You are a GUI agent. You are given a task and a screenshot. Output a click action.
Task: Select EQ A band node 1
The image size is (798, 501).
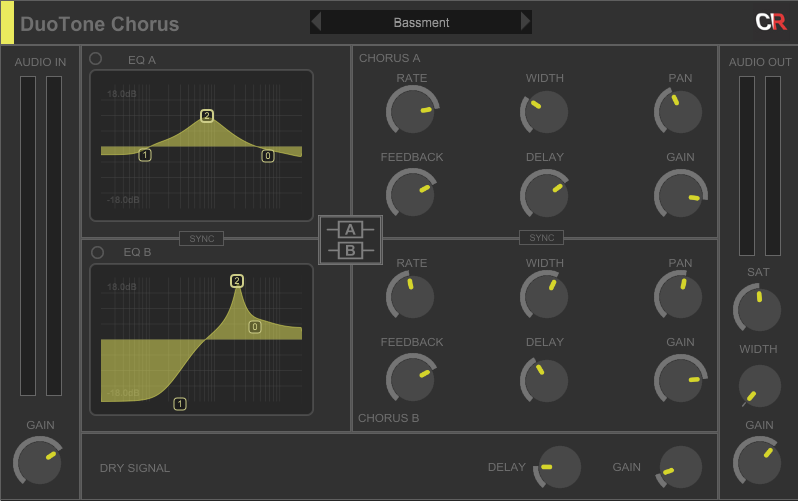click(145, 155)
